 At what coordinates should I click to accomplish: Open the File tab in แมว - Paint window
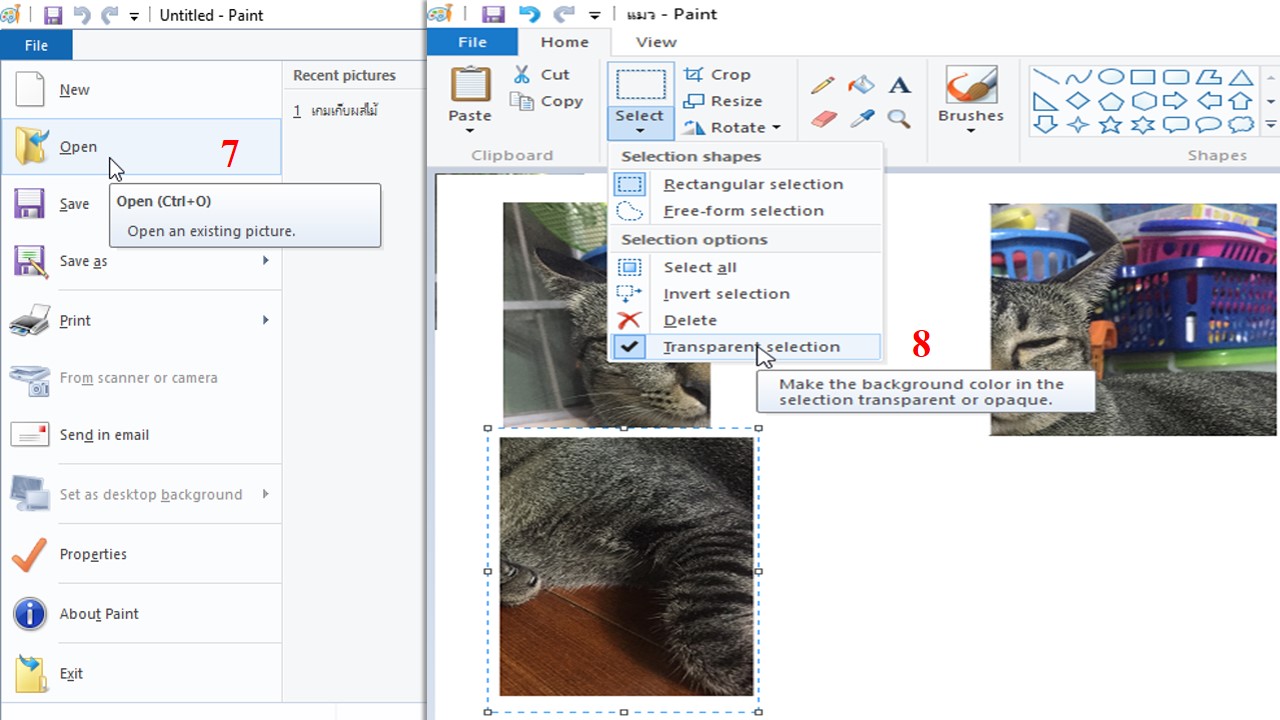tap(472, 42)
